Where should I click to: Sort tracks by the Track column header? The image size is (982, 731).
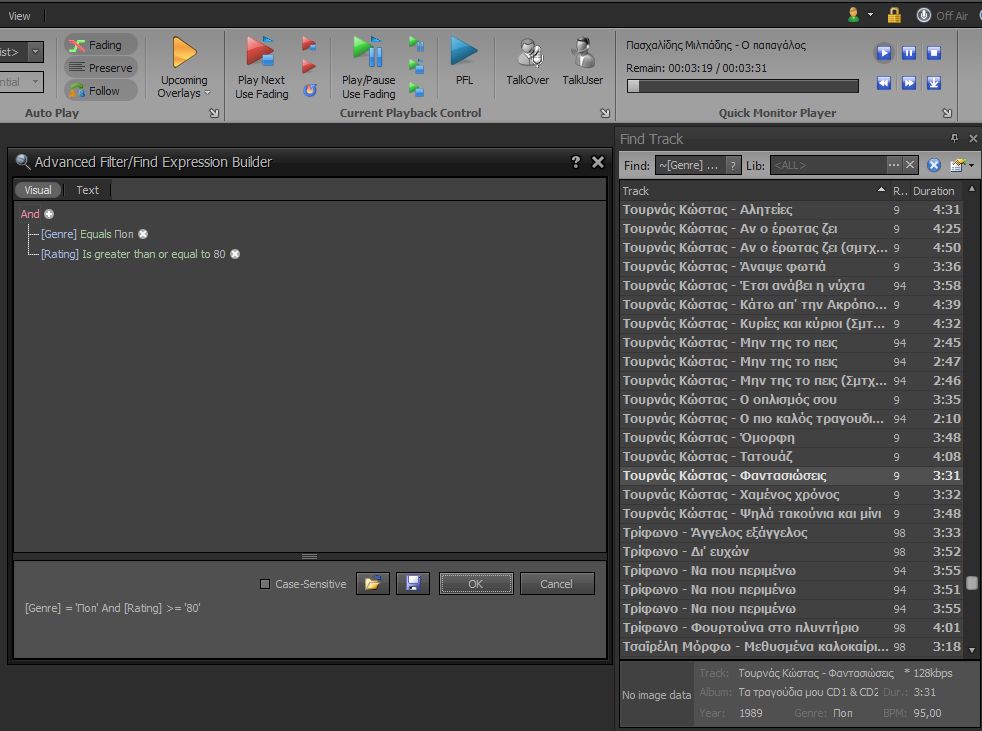pyautogui.click(x=750, y=190)
